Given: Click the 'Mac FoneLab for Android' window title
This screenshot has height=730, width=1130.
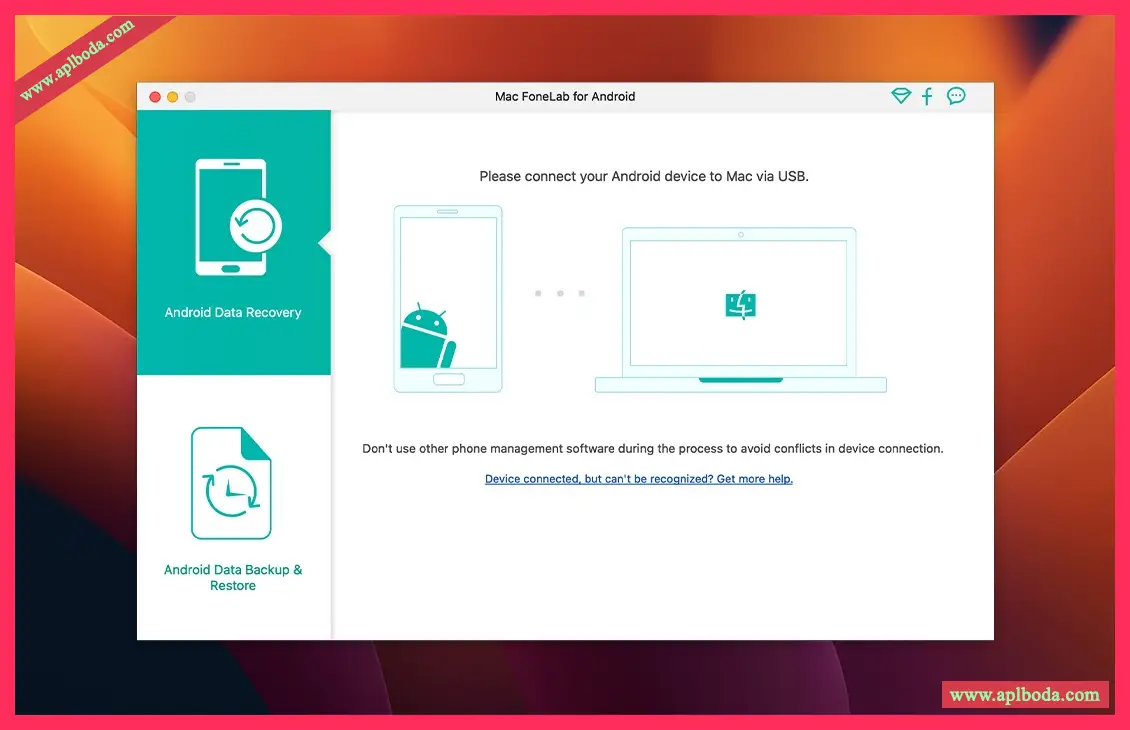Looking at the screenshot, I should (x=565, y=97).
